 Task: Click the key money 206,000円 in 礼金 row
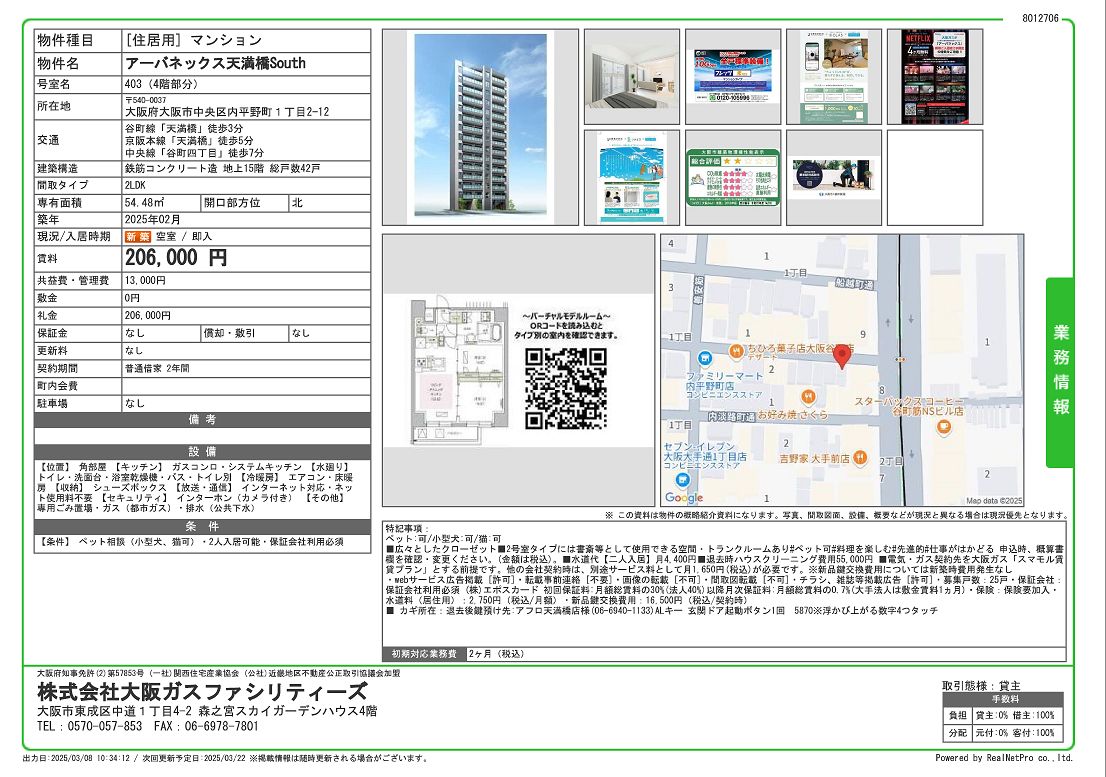pos(148,316)
